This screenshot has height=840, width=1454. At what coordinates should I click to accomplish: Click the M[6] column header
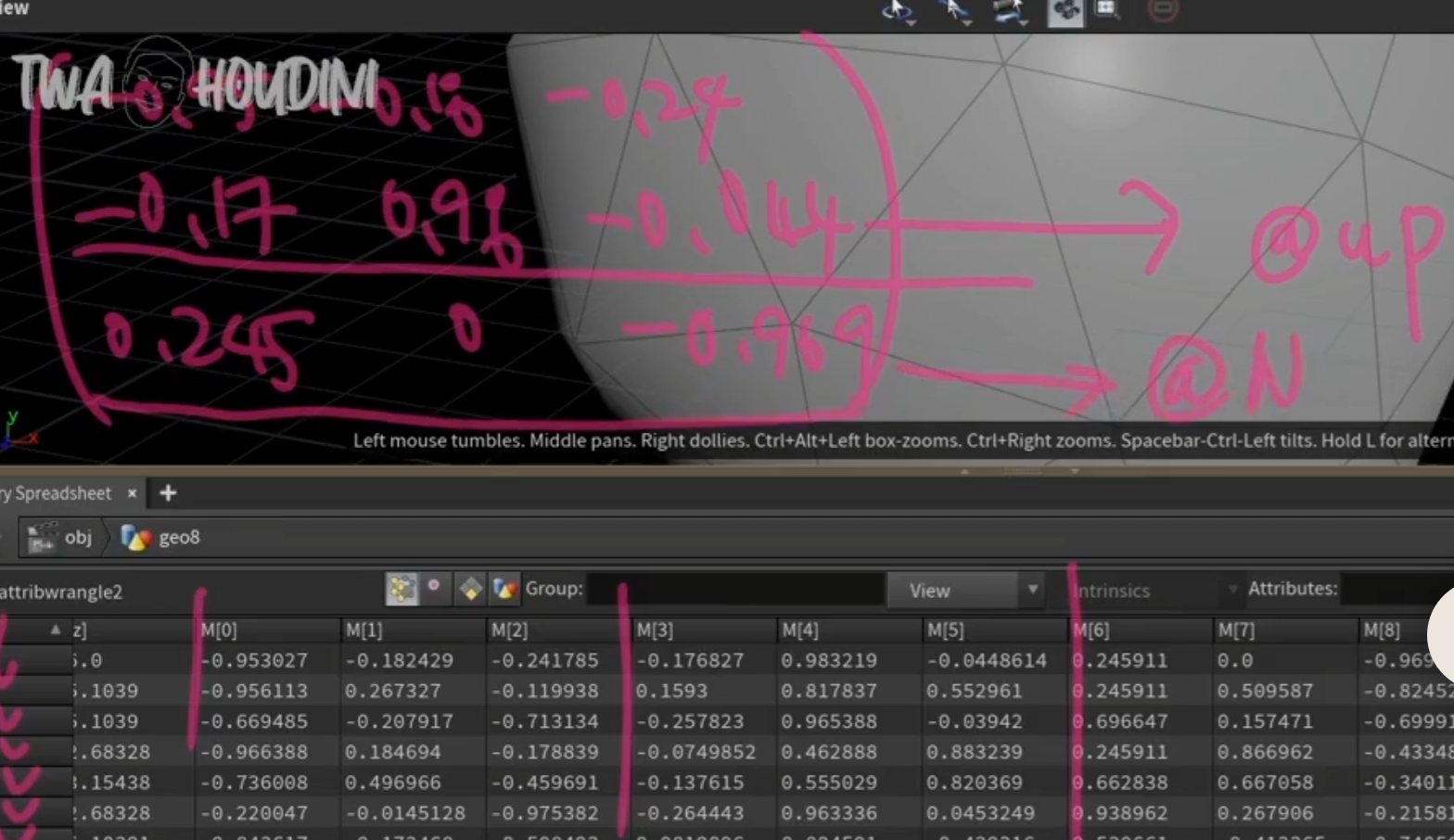point(1142,630)
